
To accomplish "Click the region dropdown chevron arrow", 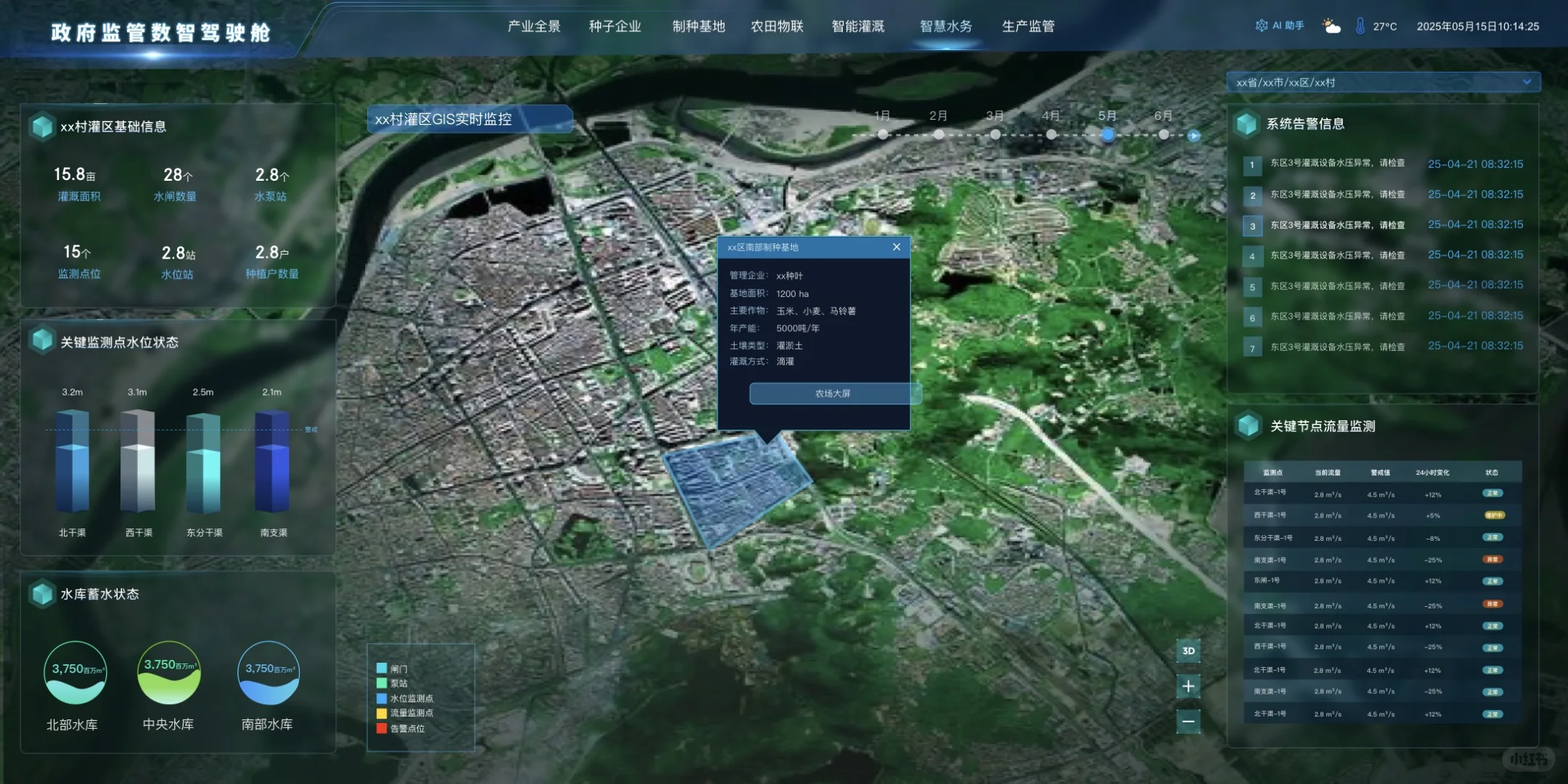I will click(1527, 82).
